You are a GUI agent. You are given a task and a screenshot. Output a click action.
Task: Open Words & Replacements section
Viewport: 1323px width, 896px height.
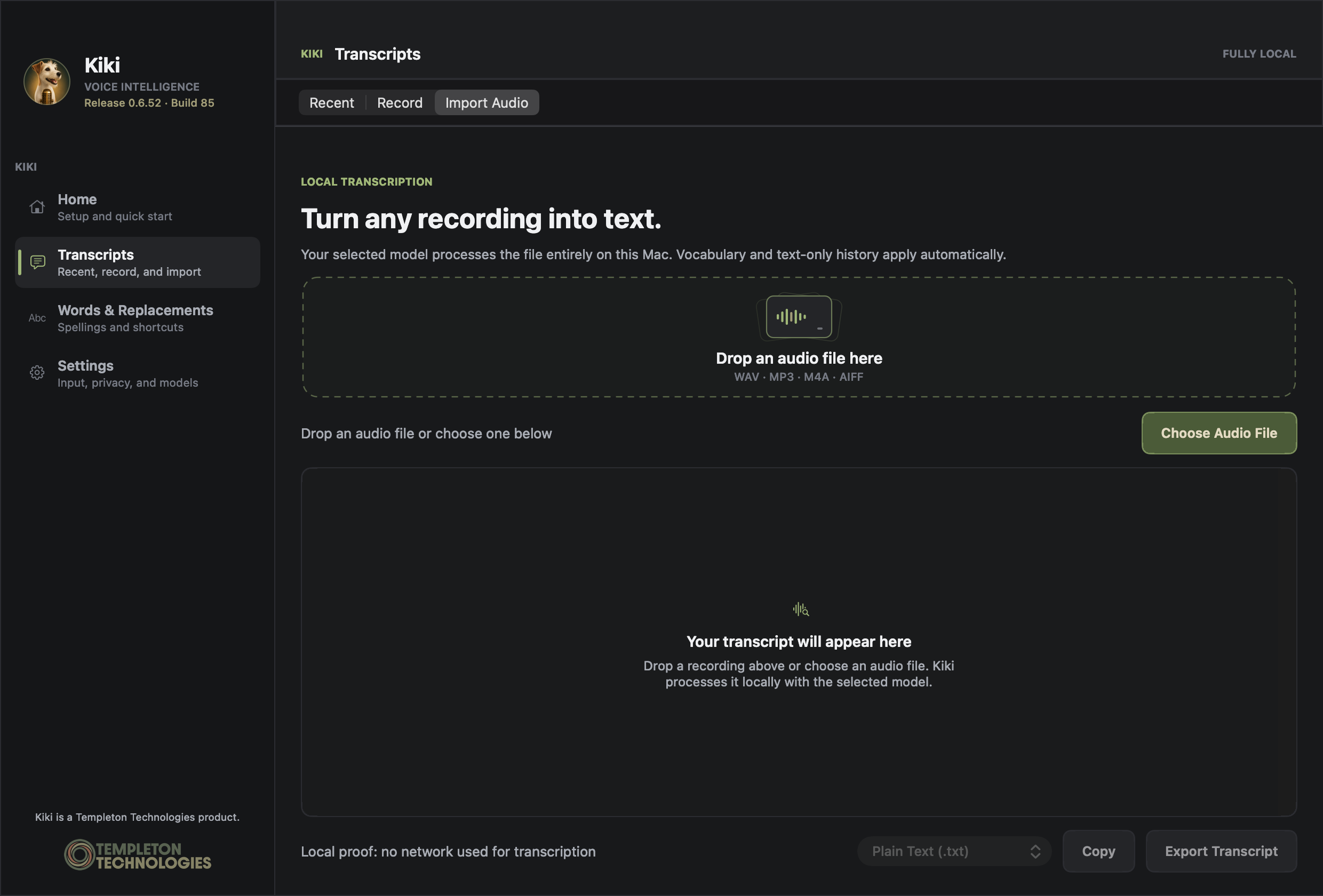tap(137, 318)
